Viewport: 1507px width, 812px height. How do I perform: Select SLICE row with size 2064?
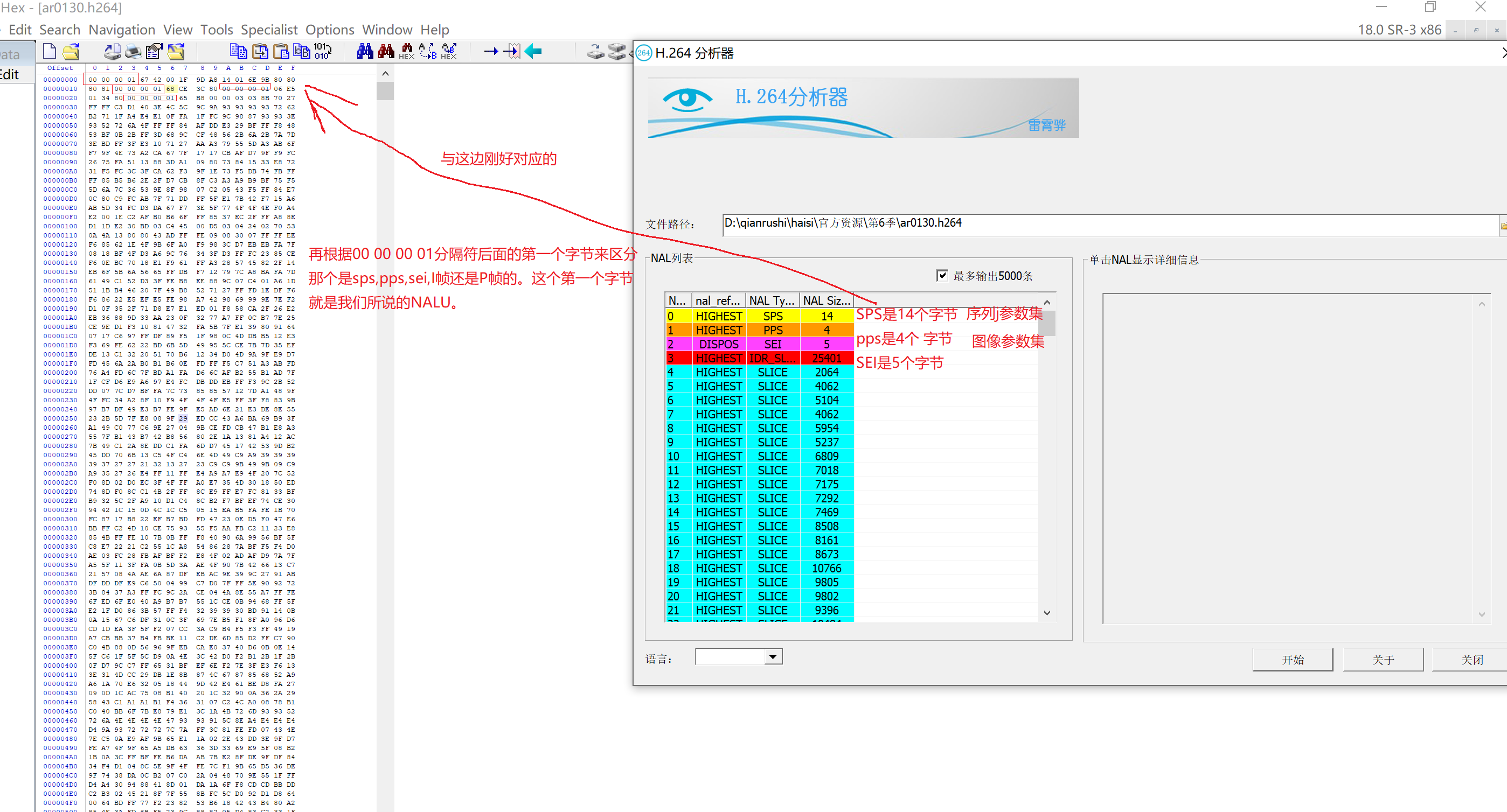pos(759,372)
